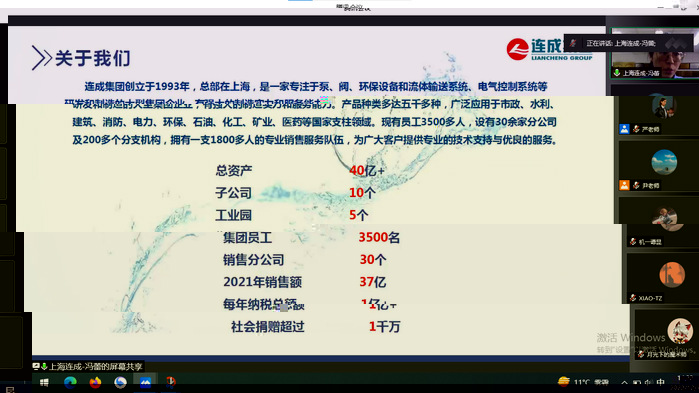Open Microsoft Edge from the taskbar

click(x=70, y=382)
